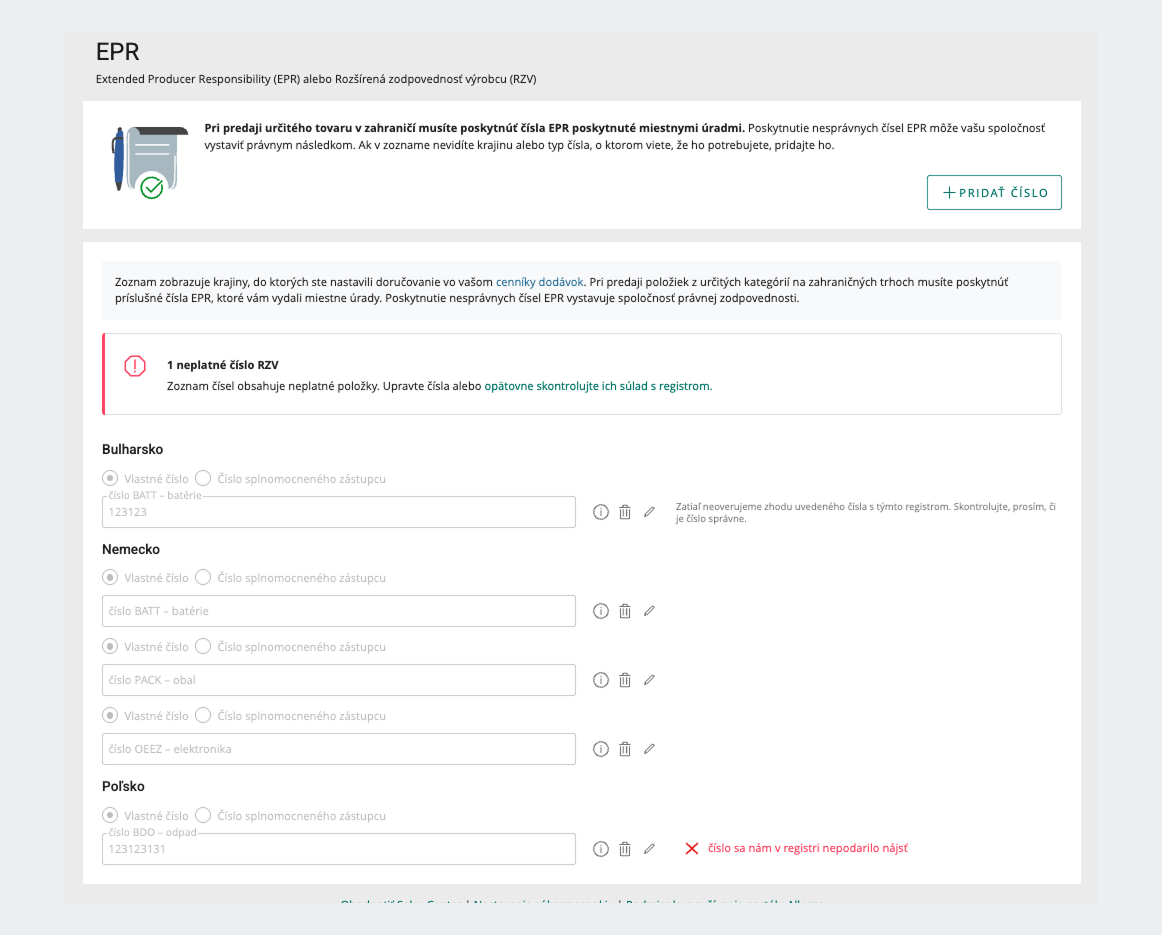The height and width of the screenshot is (935, 1162).
Task: Edit the Nemecko OEEZ – elektronika number
Action: (x=649, y=749)
